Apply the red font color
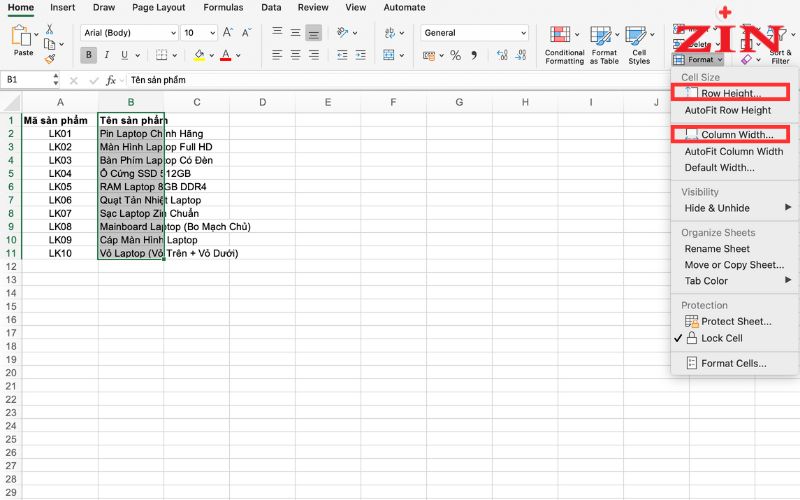Image resolution: width=800 pixels, height=500 pixels. click(226, 55)
